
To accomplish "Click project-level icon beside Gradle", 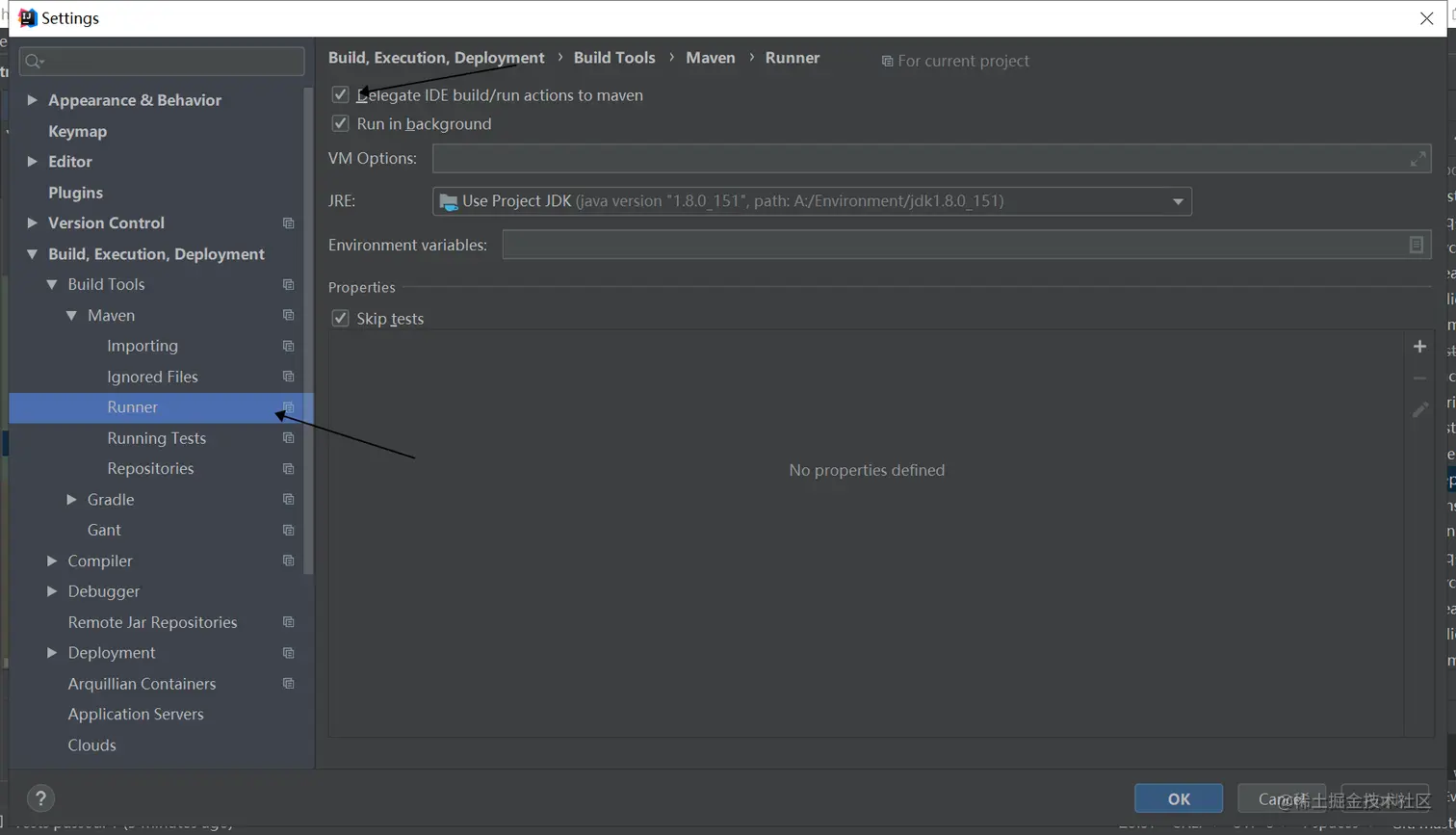I will (x=288, y=500).
